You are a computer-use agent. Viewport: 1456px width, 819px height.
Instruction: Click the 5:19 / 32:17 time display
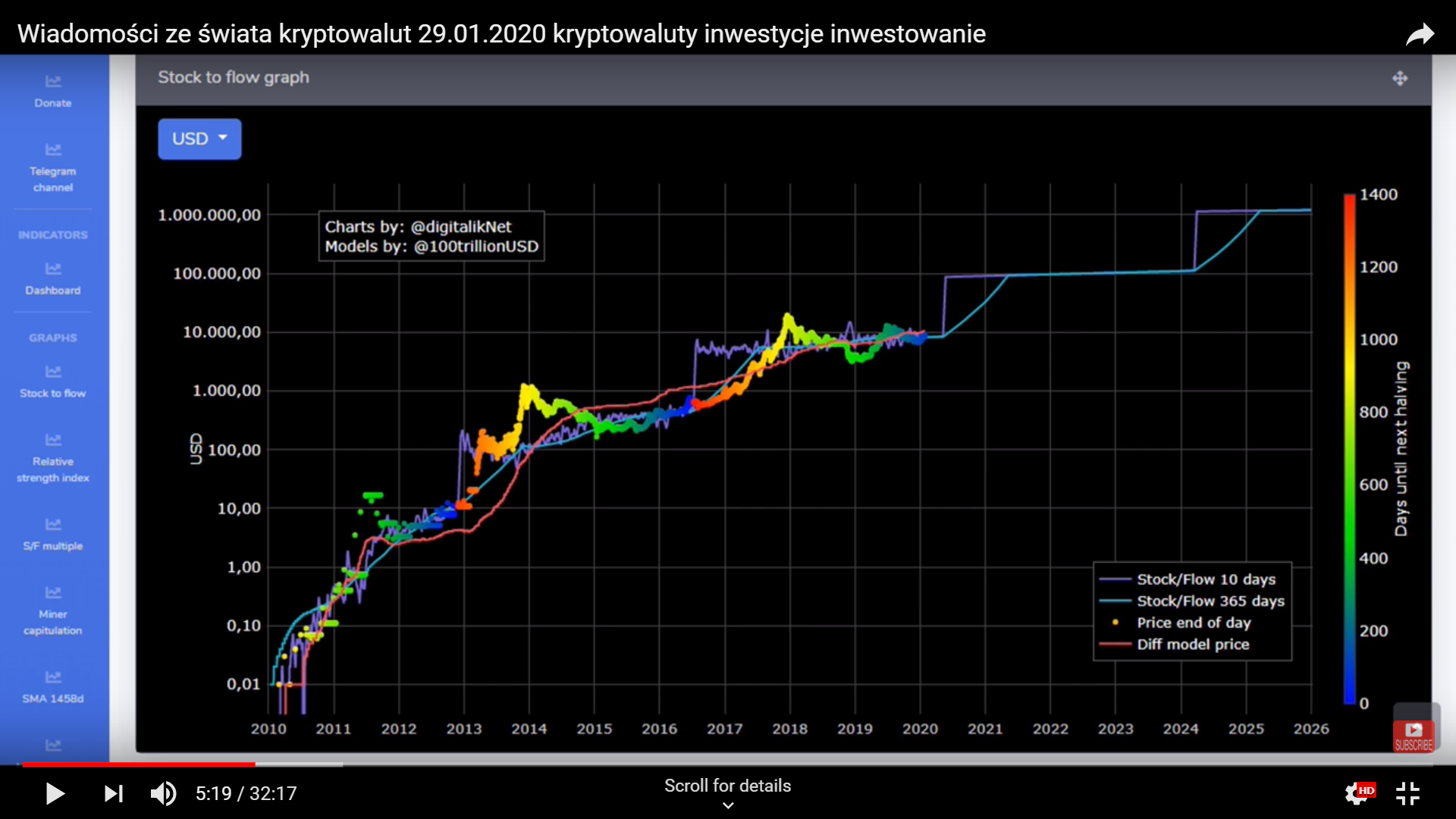tap(246, 794)
